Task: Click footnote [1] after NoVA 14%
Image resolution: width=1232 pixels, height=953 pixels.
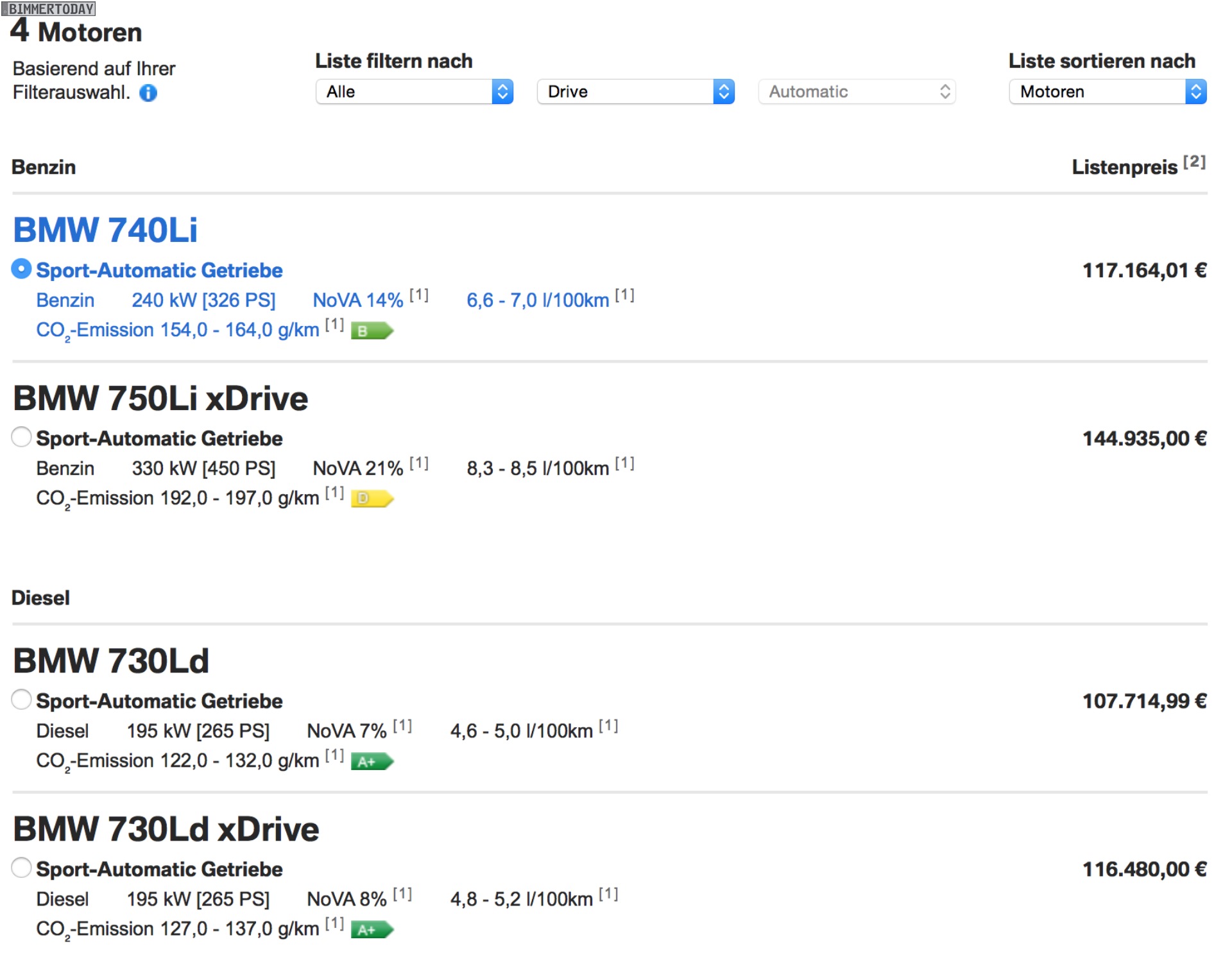Action: tap(419, 295)
